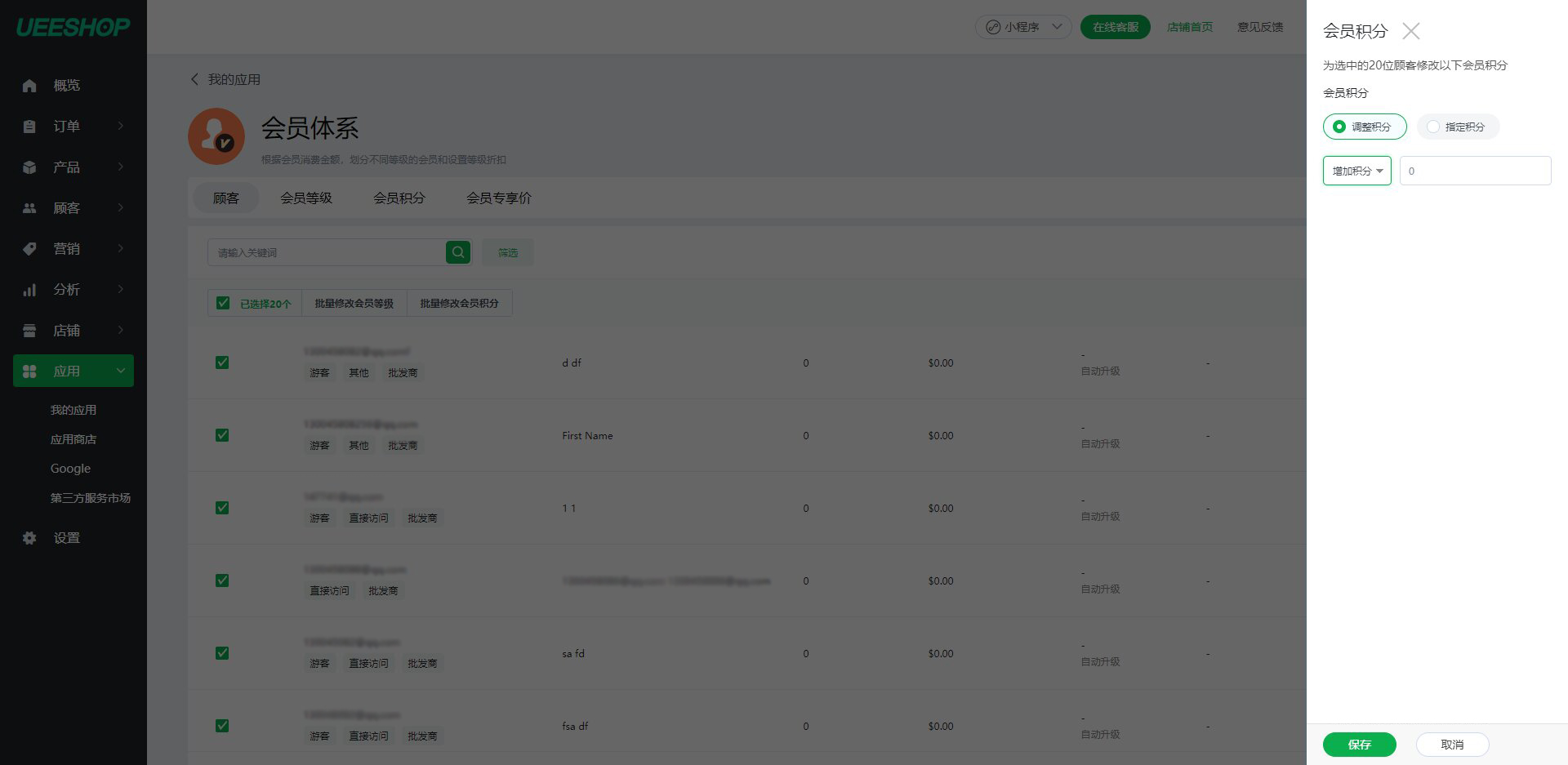Screen dimensions: 1568x765
Task: Select the 指定积分 radio option
Action: pyautogui.click(x=1433, y=127)
